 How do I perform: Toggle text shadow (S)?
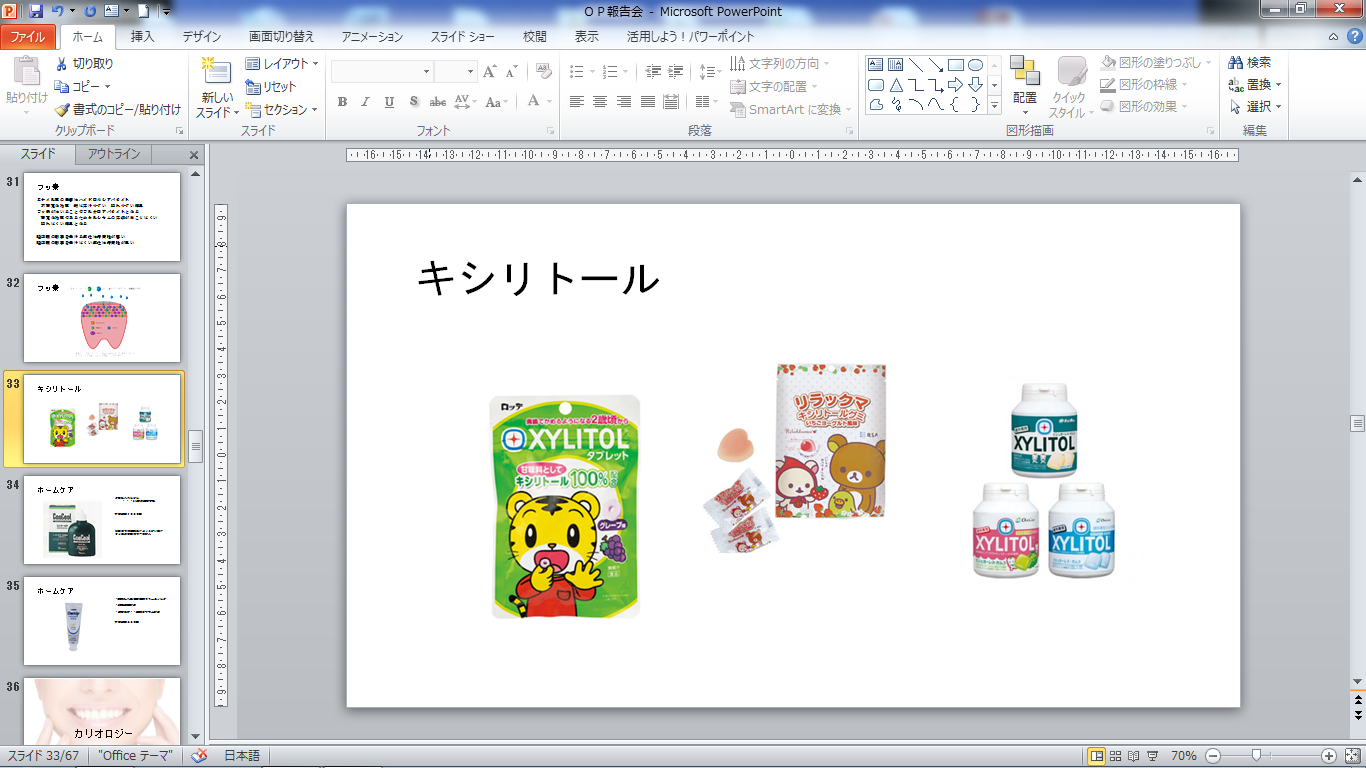point(413,102)
